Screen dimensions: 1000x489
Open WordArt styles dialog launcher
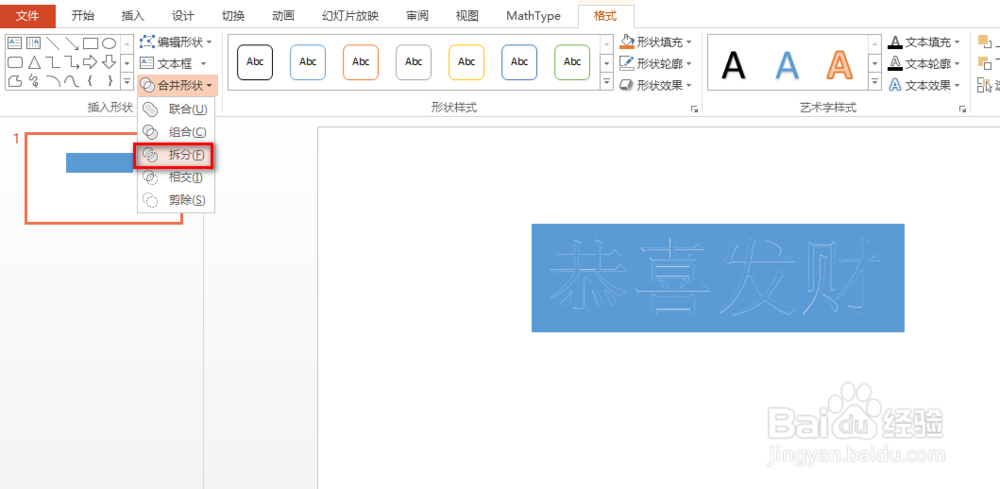tap(962, 110)
